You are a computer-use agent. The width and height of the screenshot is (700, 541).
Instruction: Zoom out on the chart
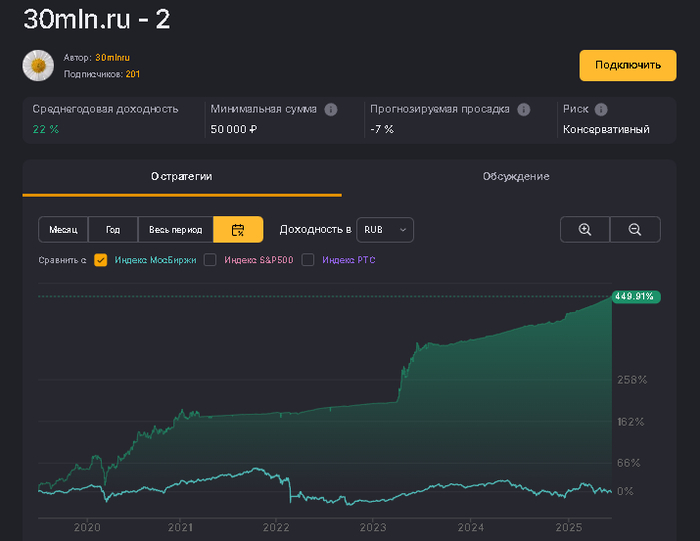tap(635, 230)
